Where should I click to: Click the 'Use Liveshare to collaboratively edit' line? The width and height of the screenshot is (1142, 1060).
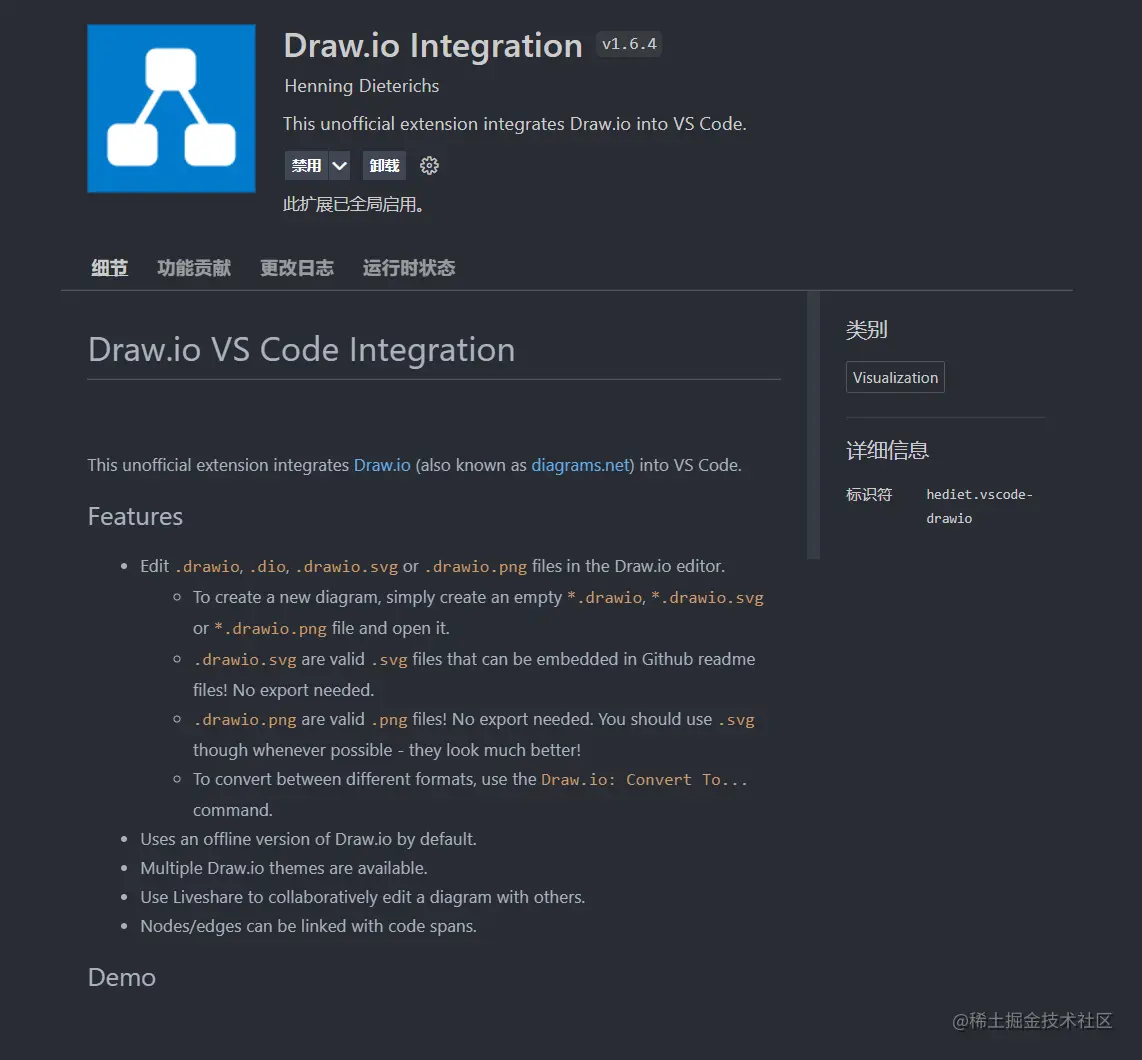click(x=363, y=898)
